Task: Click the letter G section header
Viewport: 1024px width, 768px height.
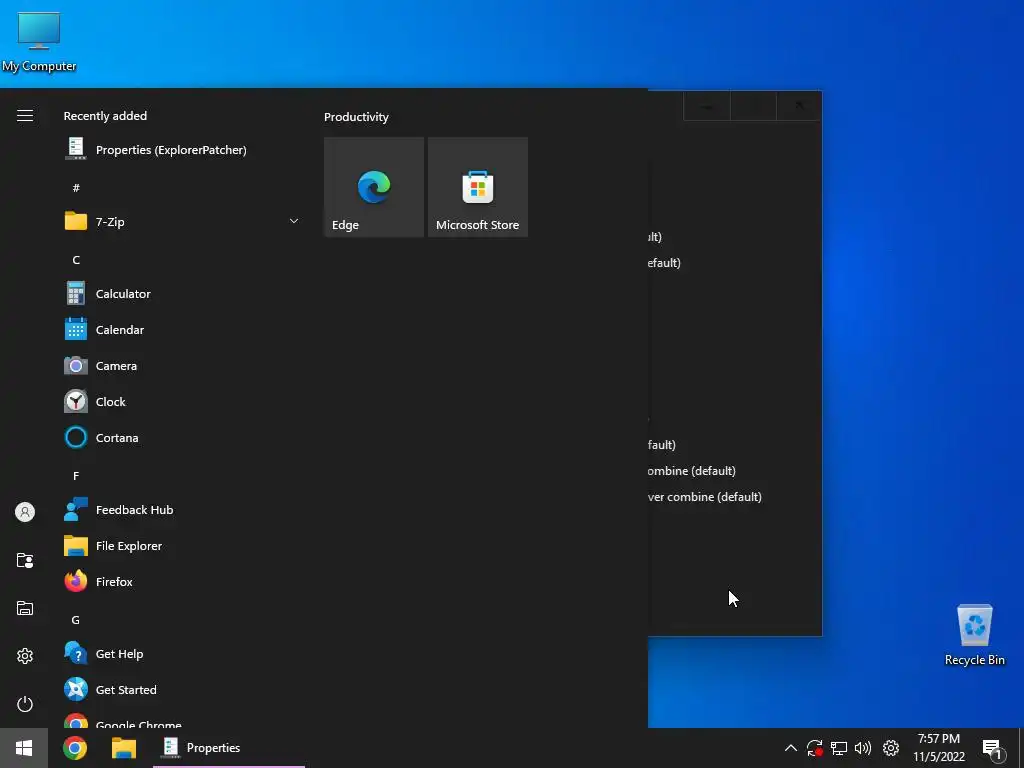Action: pyautogui.click(x=76, y=620)
